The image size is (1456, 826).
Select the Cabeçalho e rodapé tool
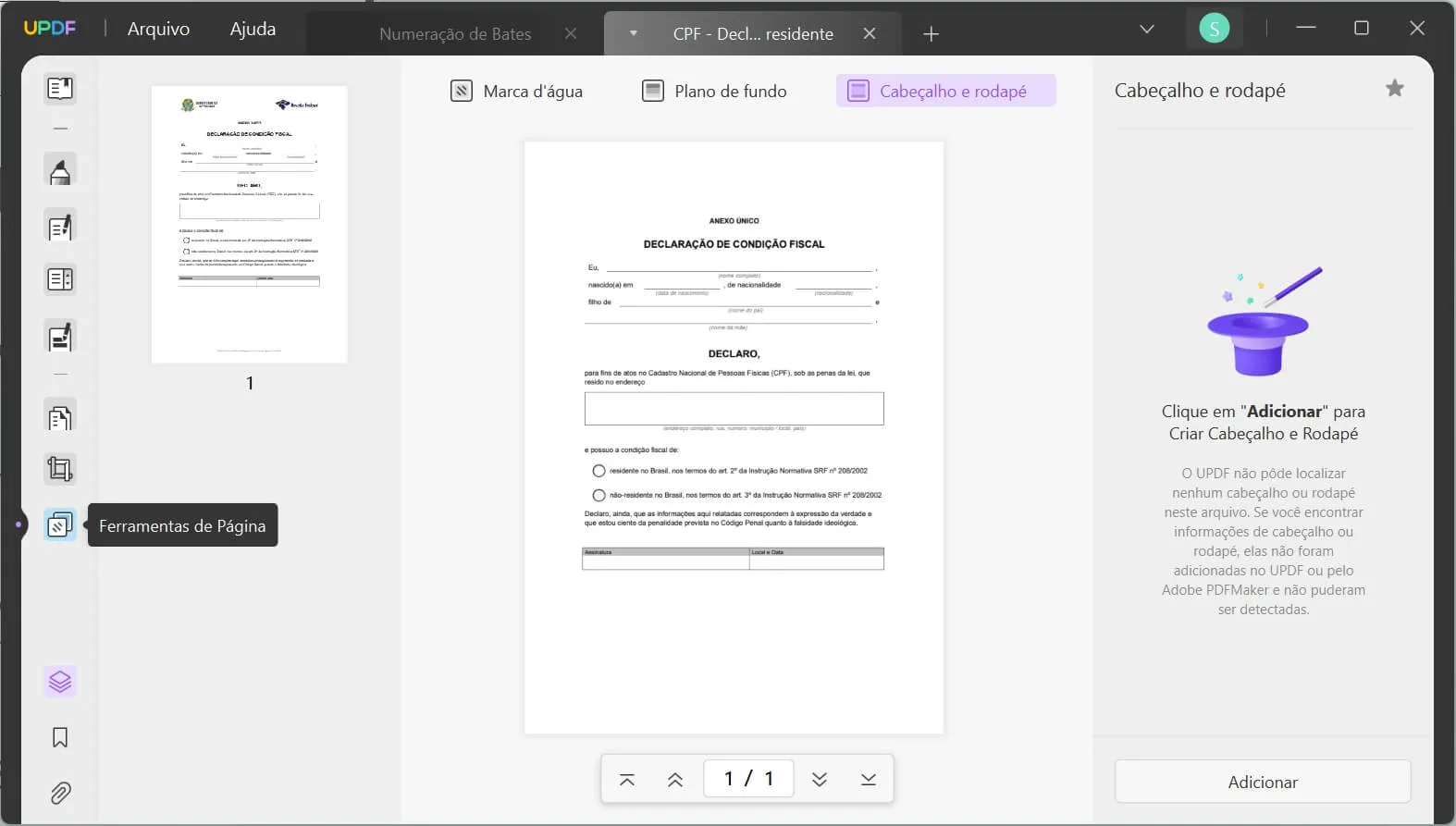click(946, 91)
